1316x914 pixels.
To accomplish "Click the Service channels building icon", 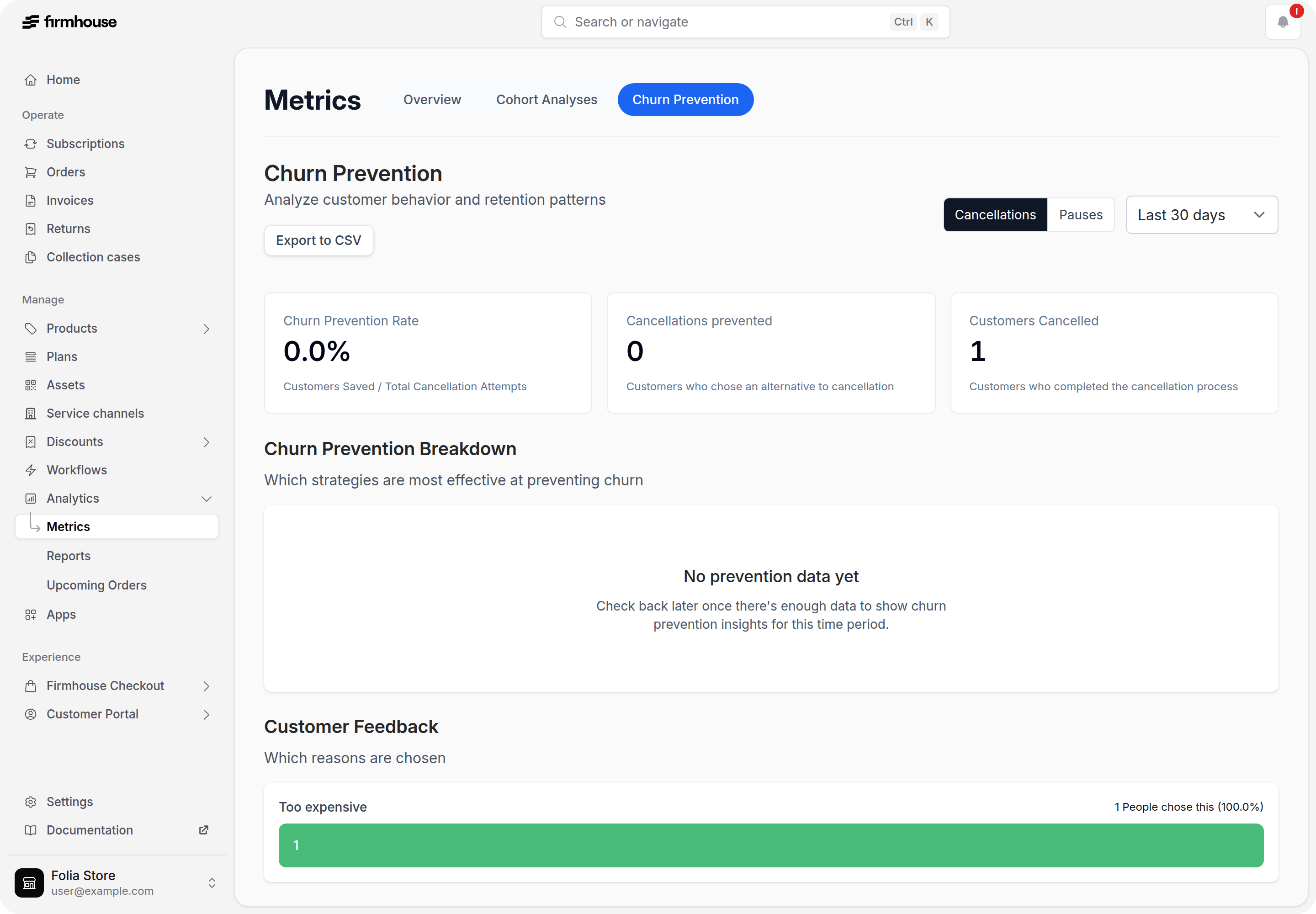I will 31,414.
